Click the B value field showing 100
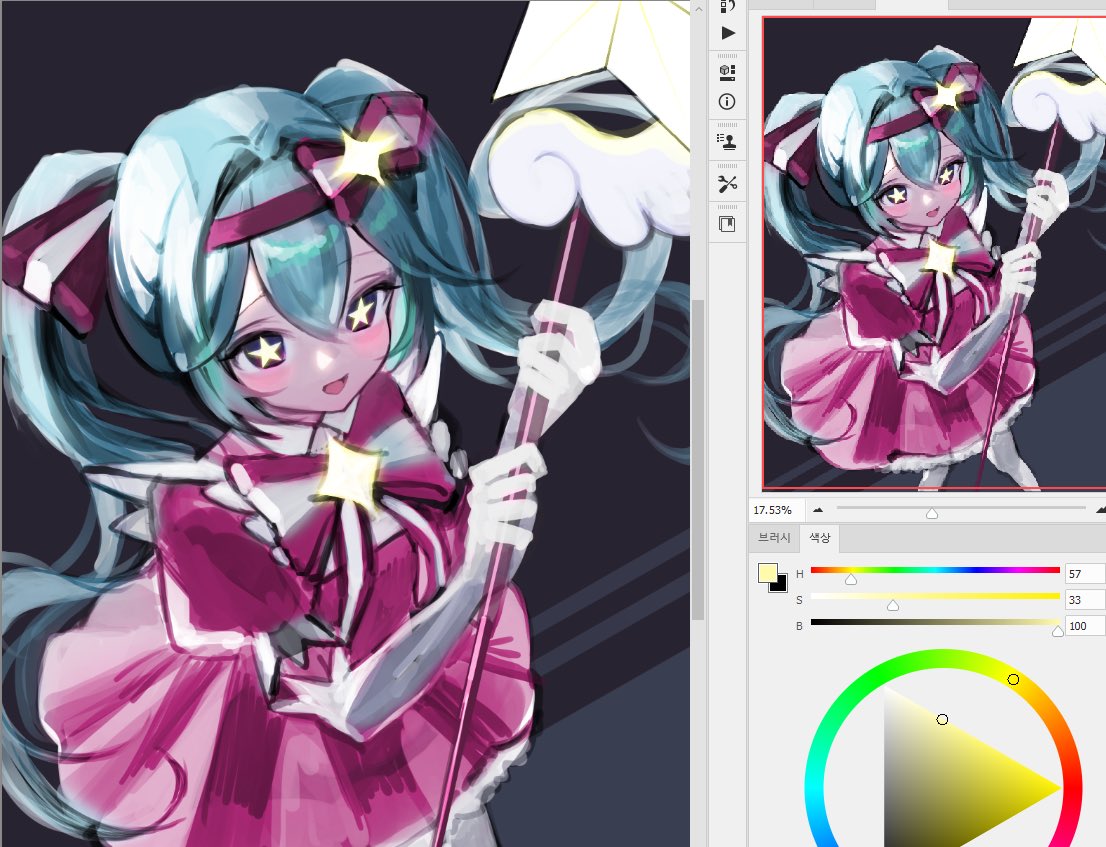This screenshot has height=847, width=1106. 1085,626
